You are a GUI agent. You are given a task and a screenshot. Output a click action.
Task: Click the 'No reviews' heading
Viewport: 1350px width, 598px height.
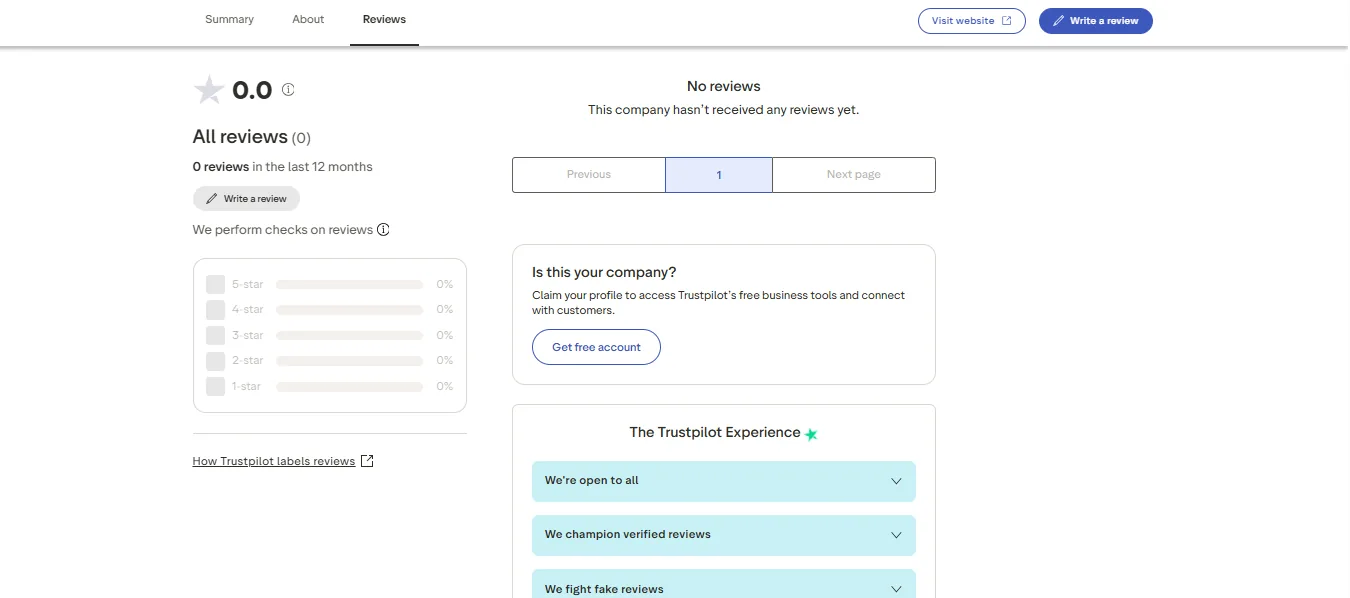(x=724, y=87)
